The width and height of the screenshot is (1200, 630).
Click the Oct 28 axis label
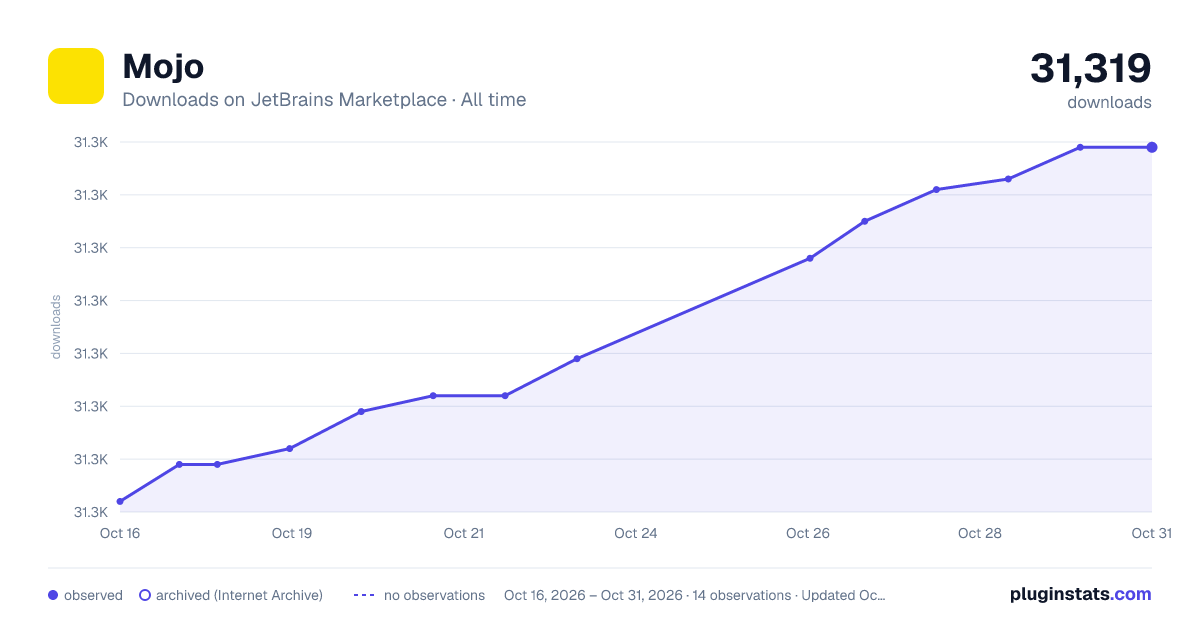pyautogui.click(x=980, y=533)
